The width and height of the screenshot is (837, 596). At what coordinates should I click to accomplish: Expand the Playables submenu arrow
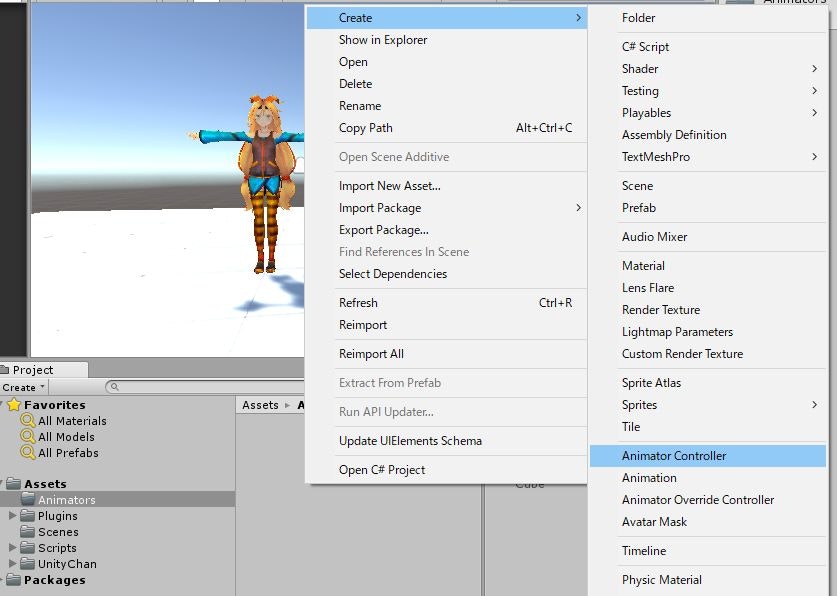pos(814,113)
